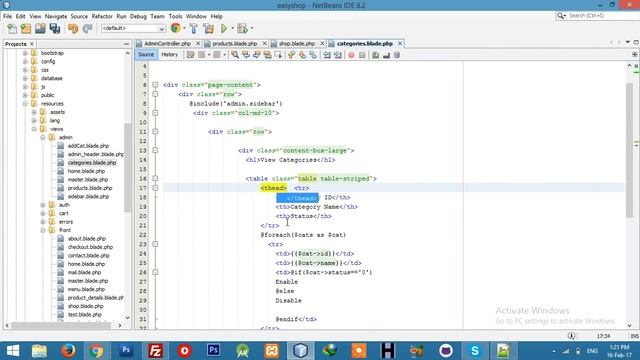Screen dimensions: 640x360
Task: Expand the database folder node
Action: (x=25, y=78)
